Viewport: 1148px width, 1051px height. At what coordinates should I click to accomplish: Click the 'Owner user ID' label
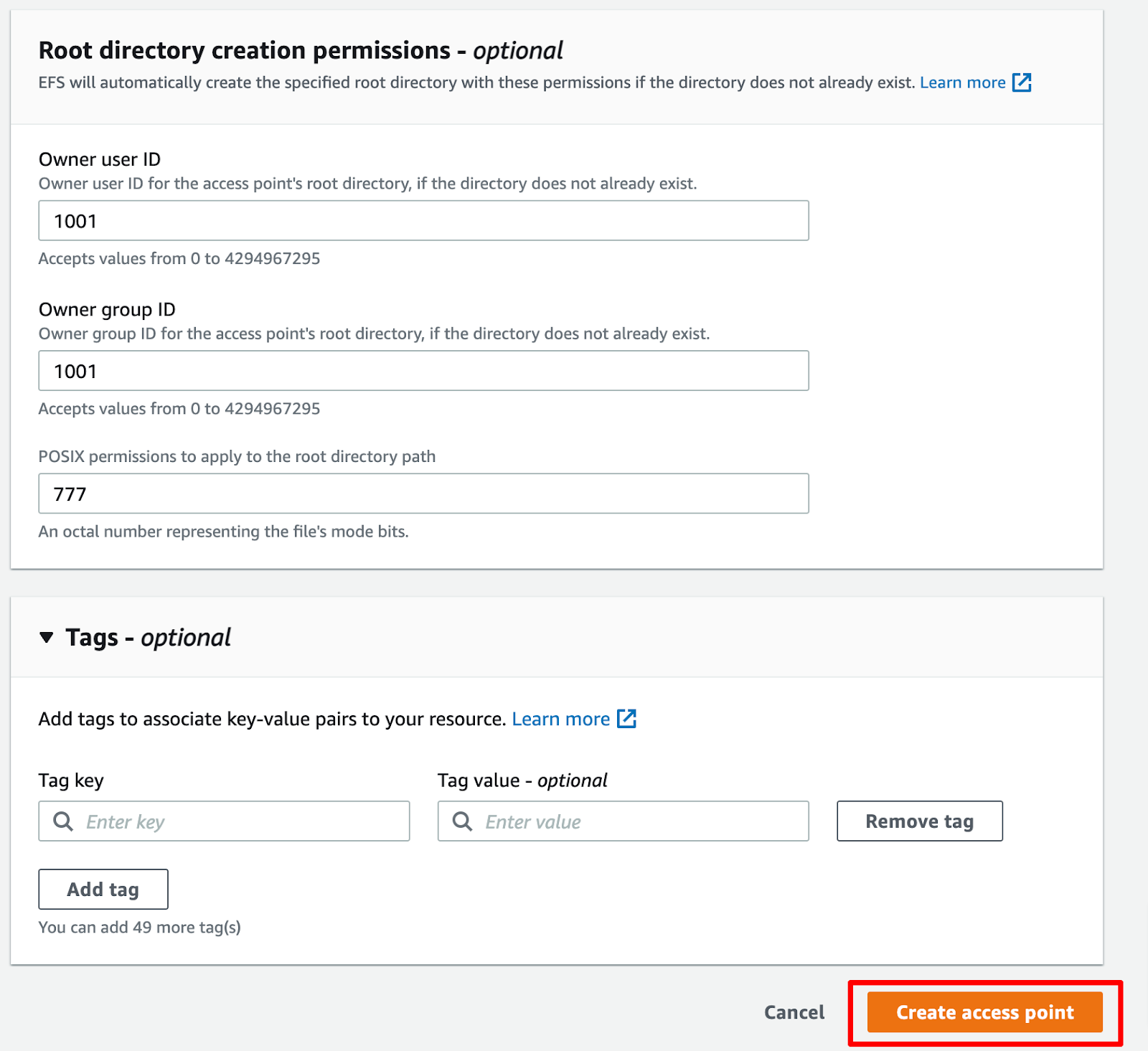[x=100, y=159]
